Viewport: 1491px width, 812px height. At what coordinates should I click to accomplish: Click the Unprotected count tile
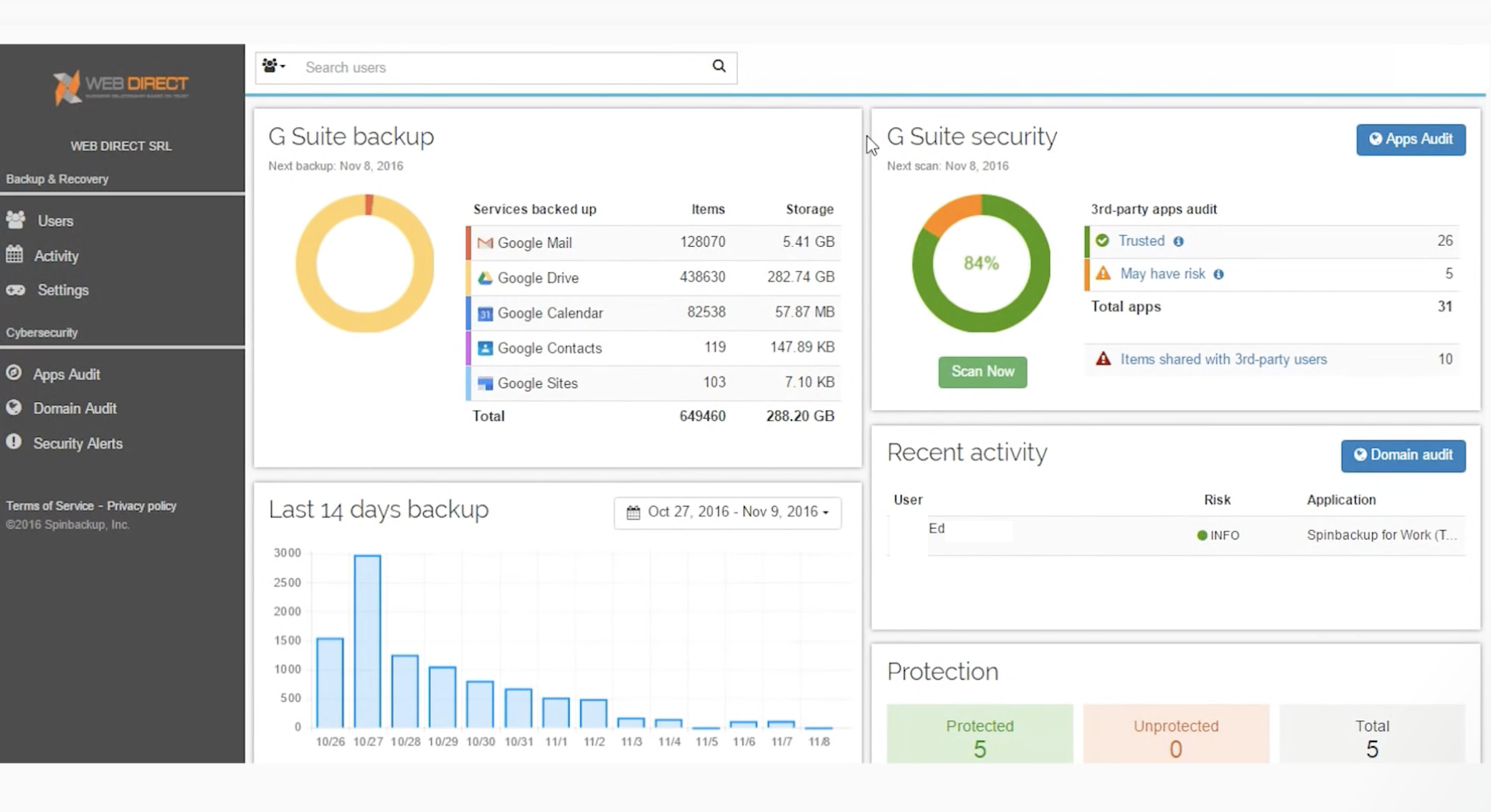(x=1176, y=734)
